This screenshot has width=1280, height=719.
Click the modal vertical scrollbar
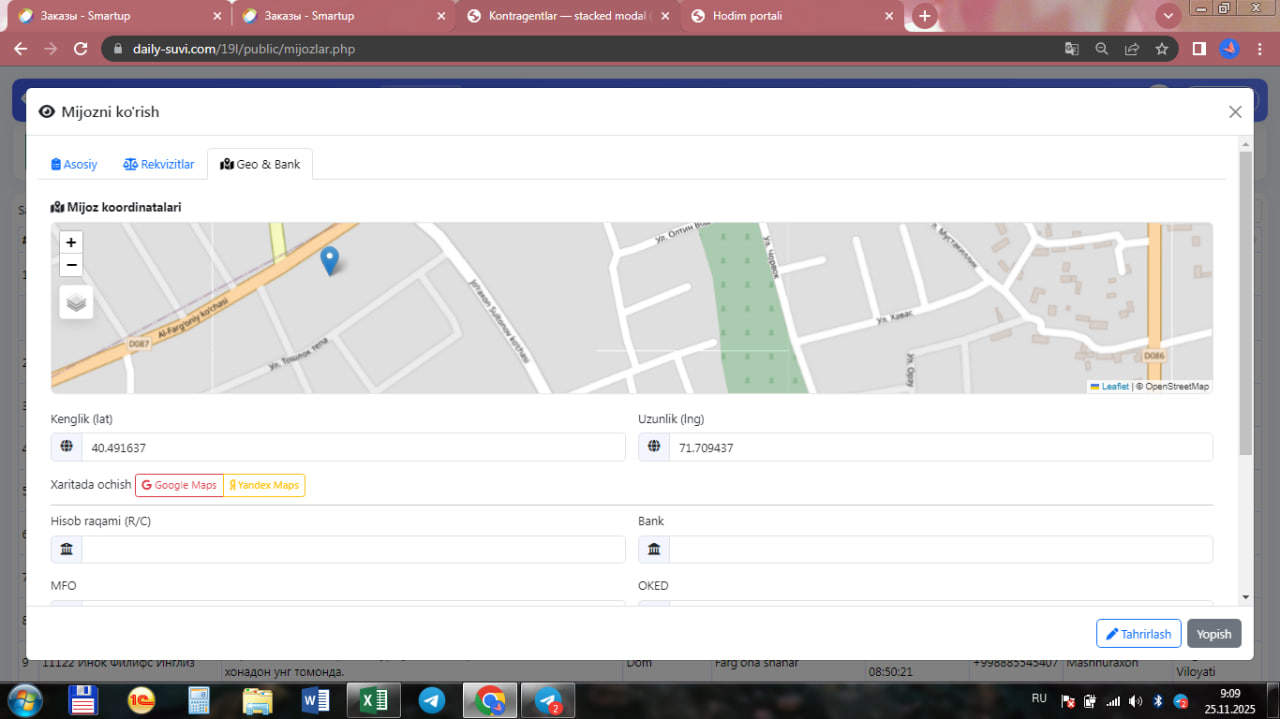coord(1245,300)
